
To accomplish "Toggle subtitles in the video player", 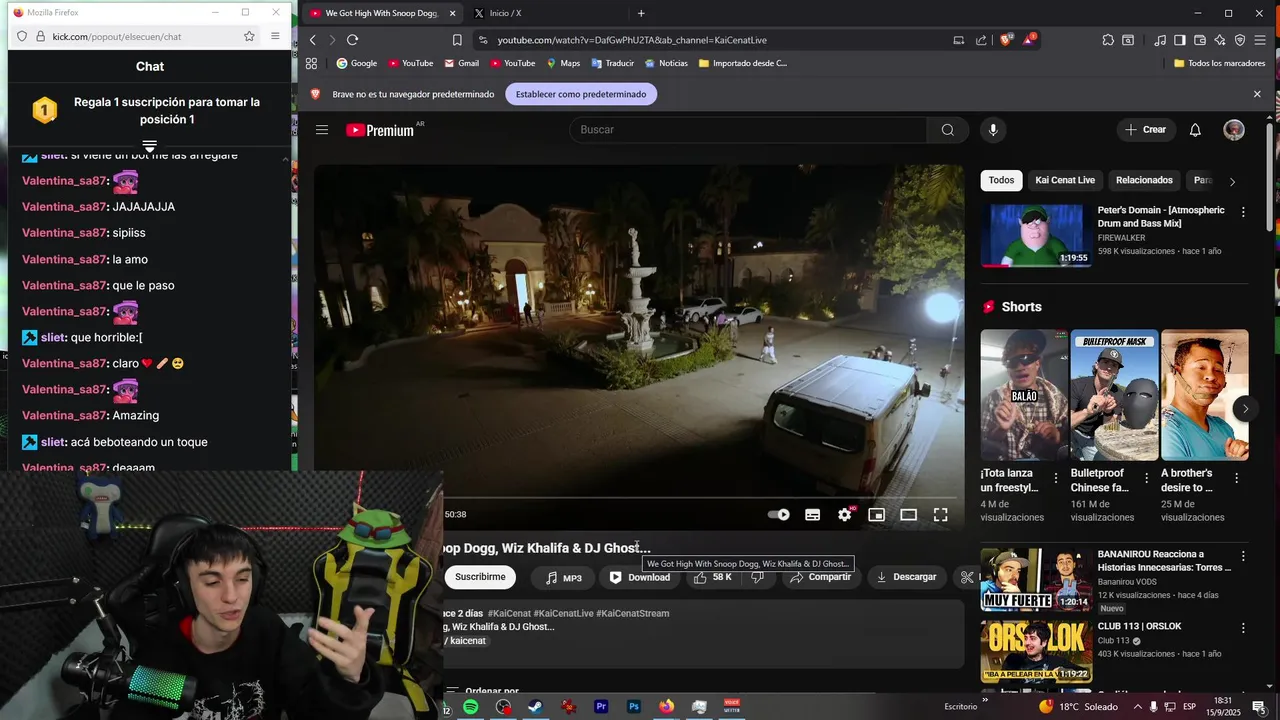I will 813,515.
